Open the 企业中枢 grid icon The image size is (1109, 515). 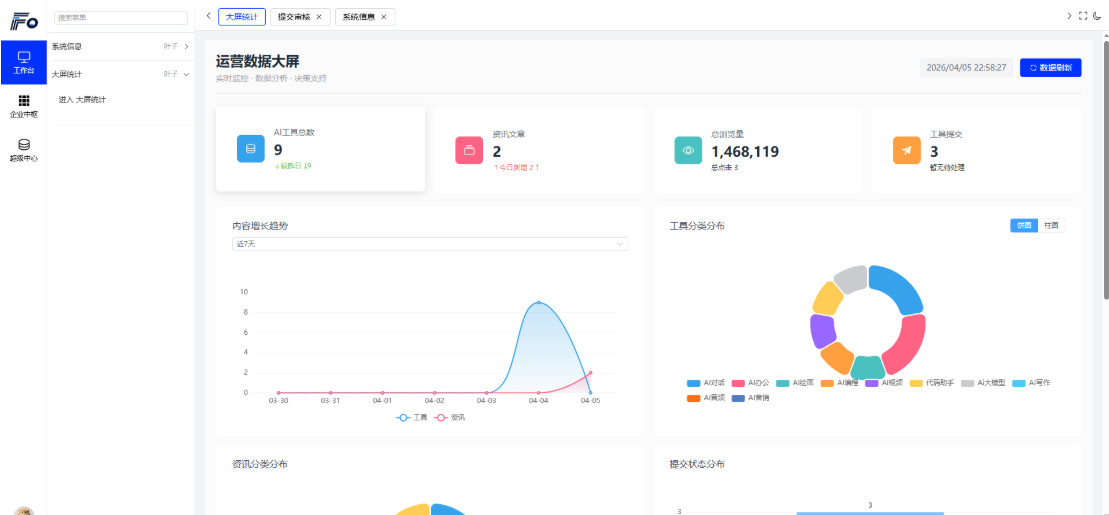point(23,105)
